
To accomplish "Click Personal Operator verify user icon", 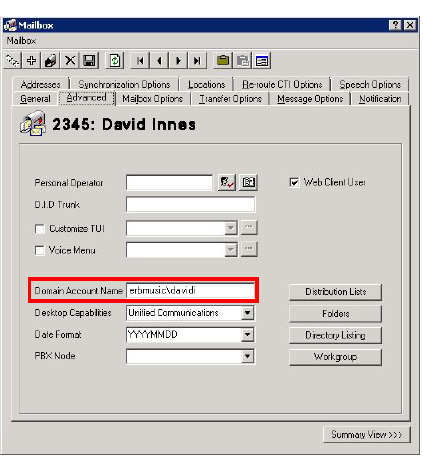I will coord(227,182).
